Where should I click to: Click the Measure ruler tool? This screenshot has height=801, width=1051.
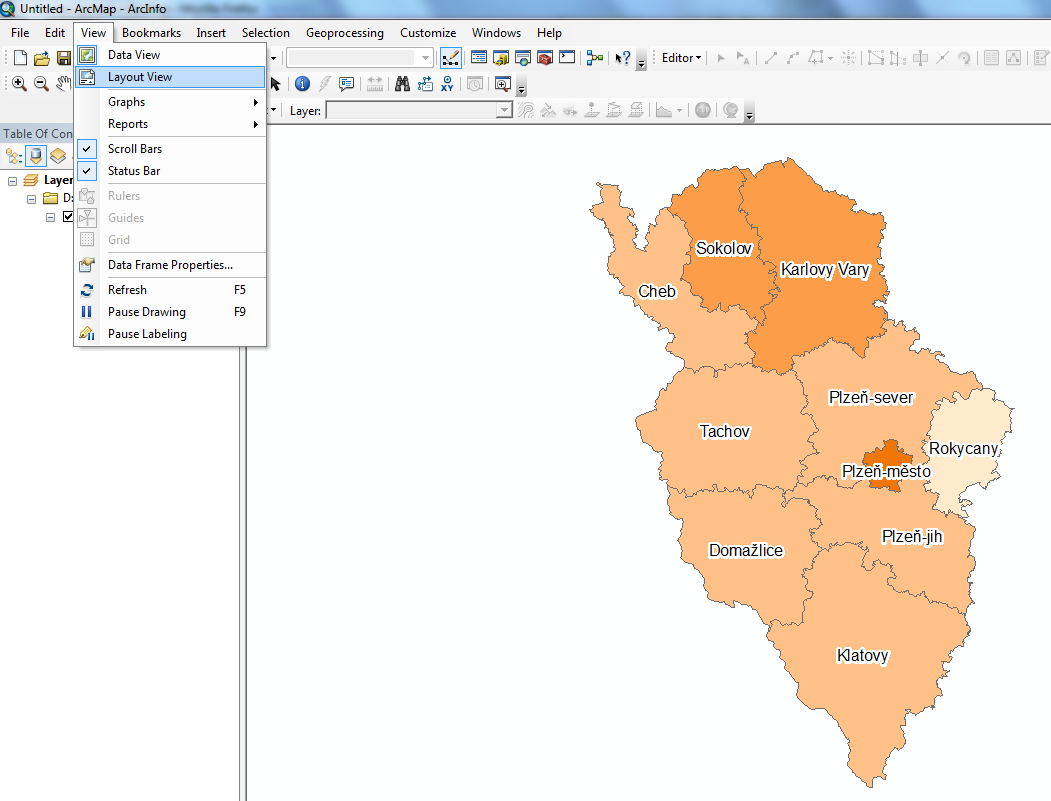(x=375, y=84)
